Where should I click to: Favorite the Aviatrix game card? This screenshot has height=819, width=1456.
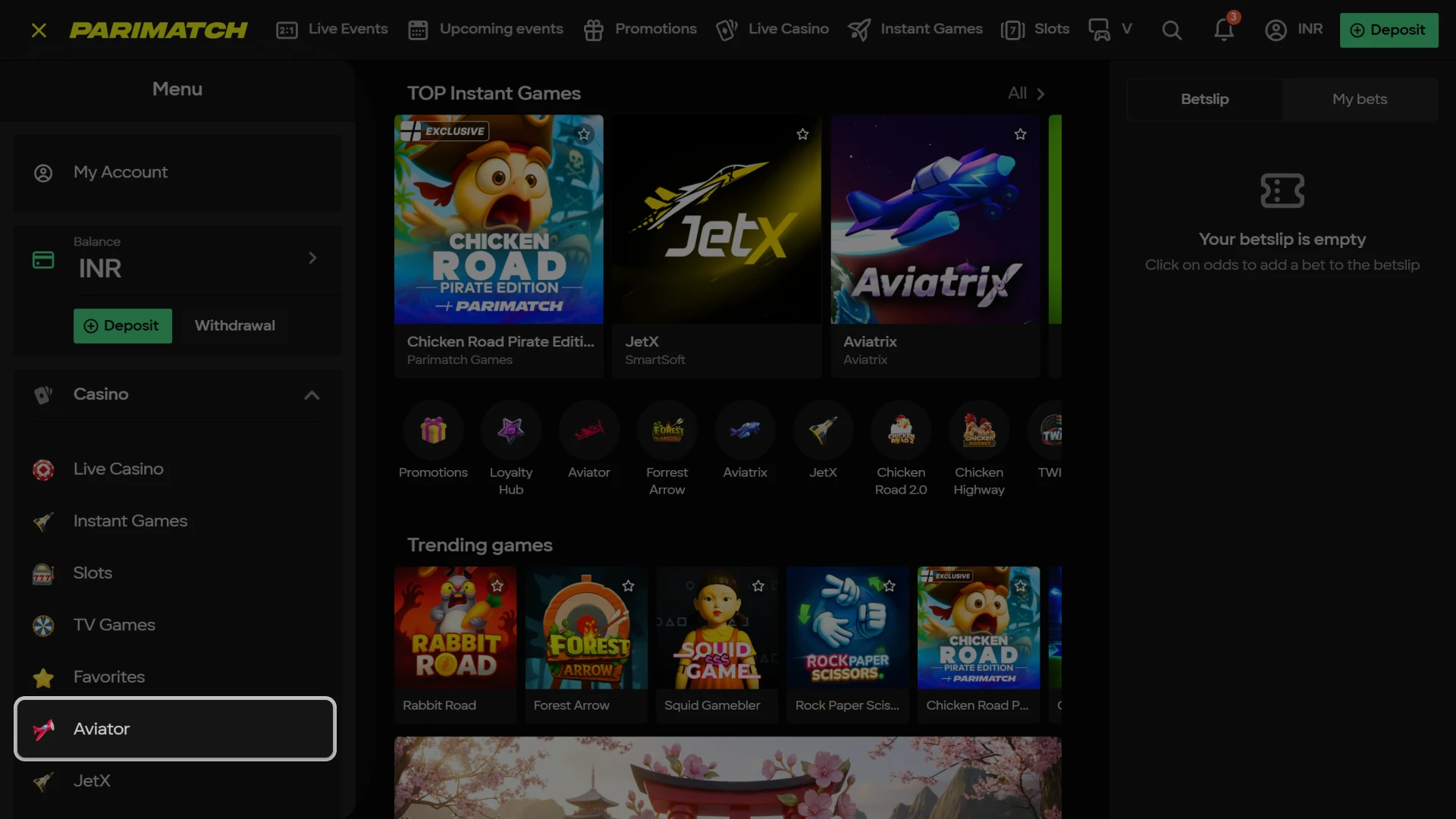click(x=1021, y=134)
